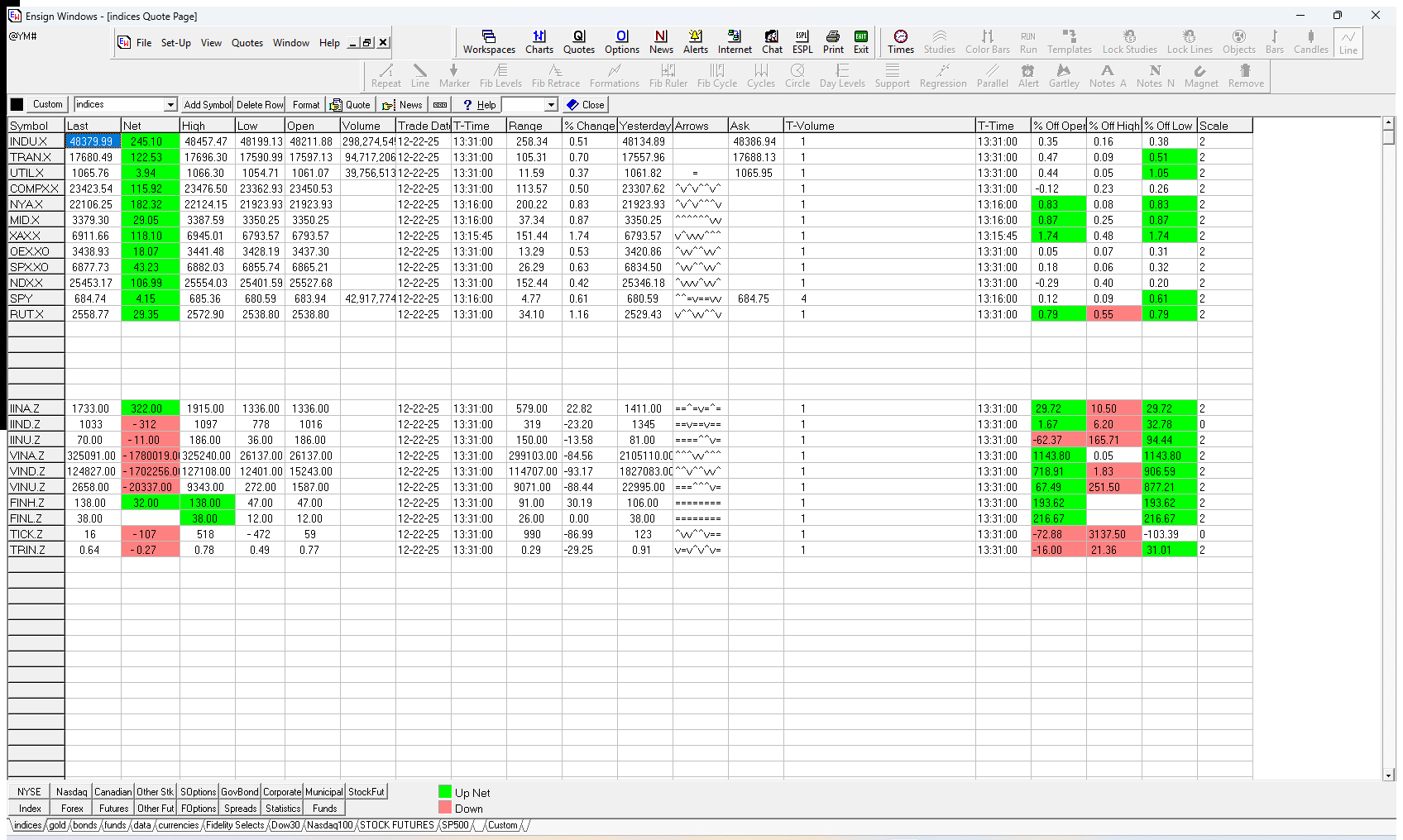Switch to the STOCK FUTURES tab
The image size is (1403, 840).
point(396,825)
